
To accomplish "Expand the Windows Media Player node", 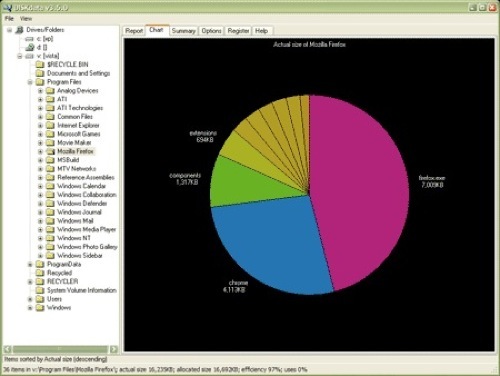I will [40, 230].
